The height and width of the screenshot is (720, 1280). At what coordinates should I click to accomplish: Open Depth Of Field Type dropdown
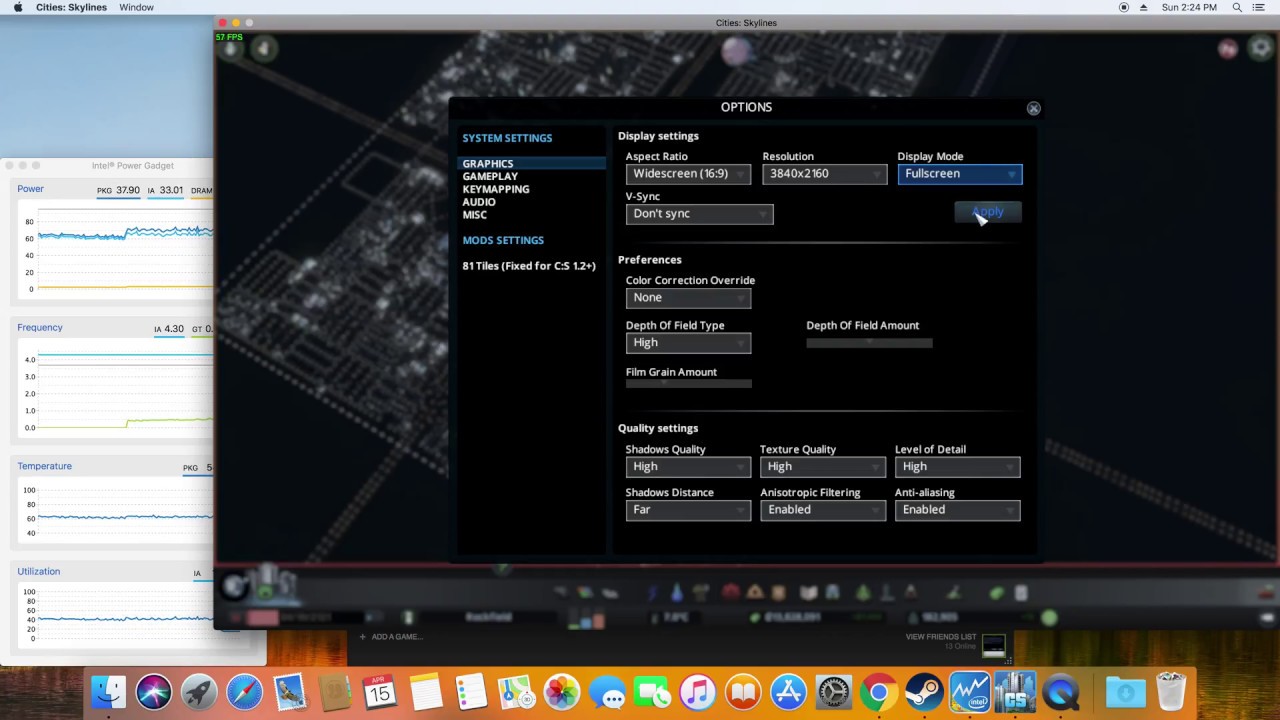click(688, 343)
